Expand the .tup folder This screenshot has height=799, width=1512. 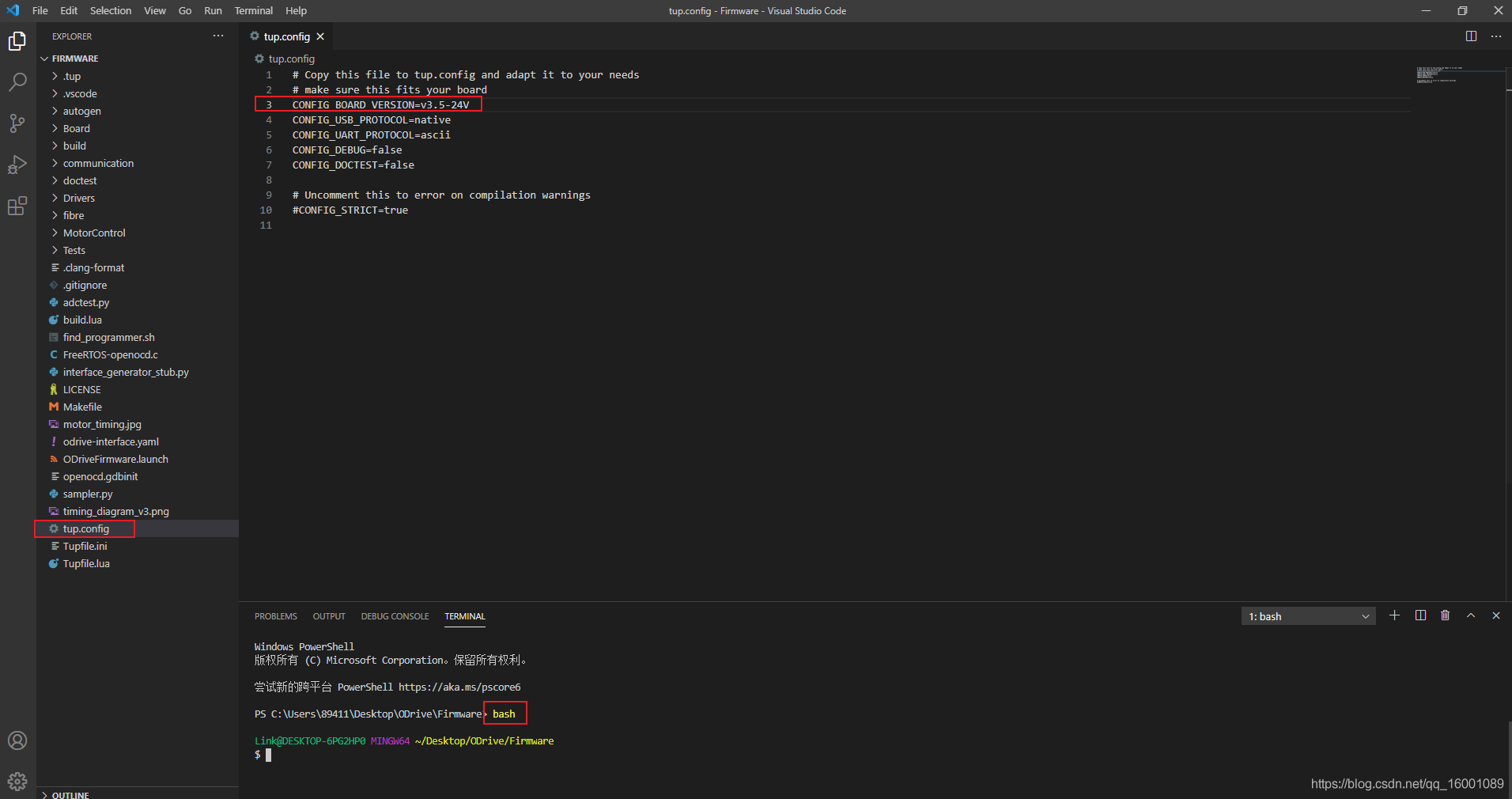[x=72, y=76]
